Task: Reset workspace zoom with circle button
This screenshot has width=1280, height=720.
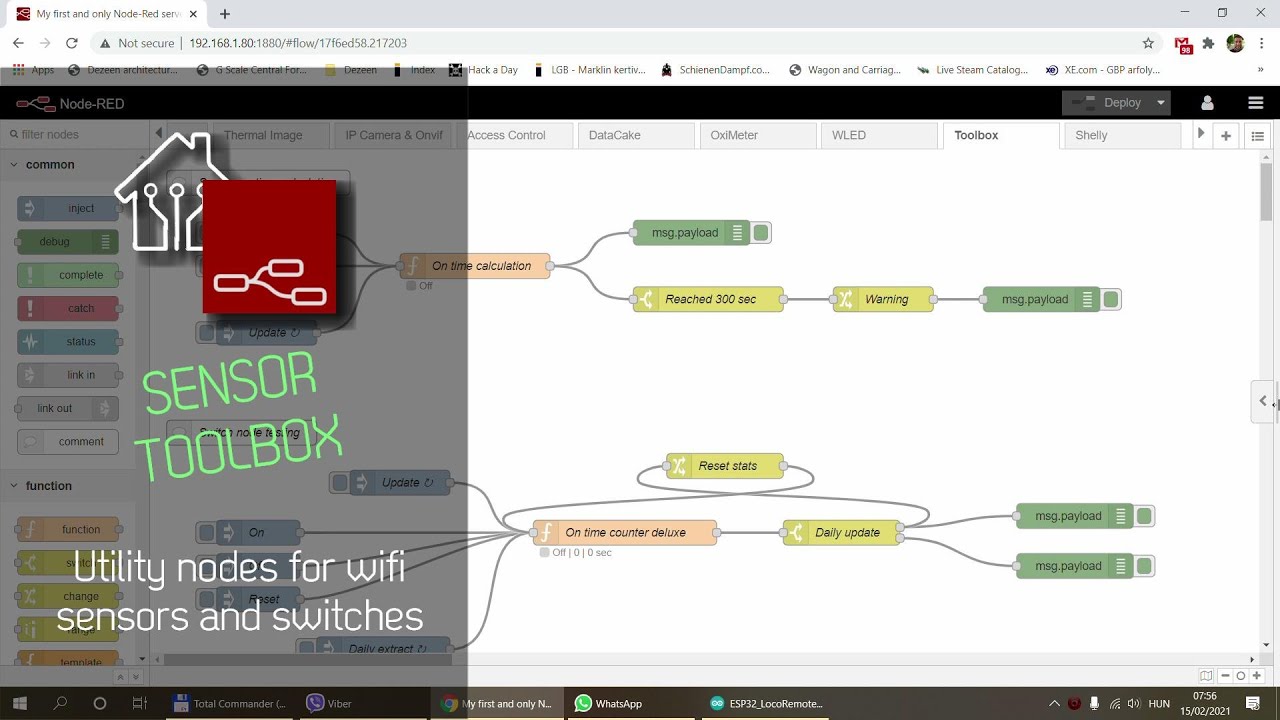Action: 1241,676
